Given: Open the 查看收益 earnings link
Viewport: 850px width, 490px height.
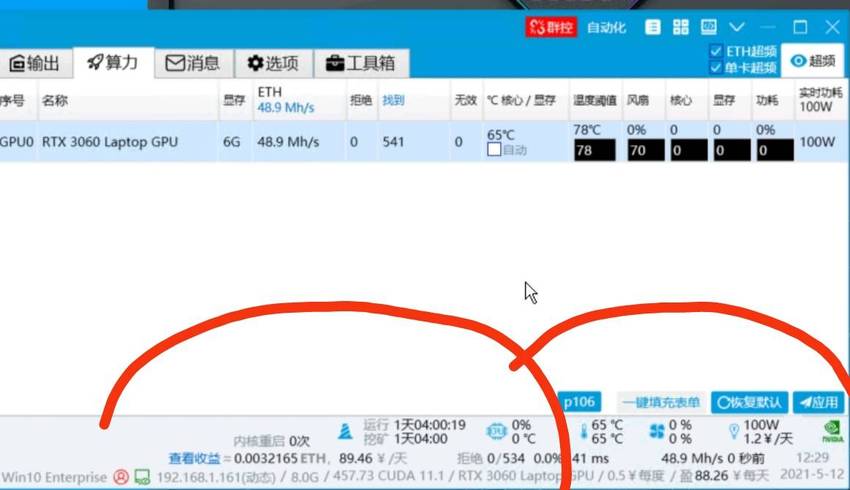Looking at the screenshot, I should (x=194, y=459).
